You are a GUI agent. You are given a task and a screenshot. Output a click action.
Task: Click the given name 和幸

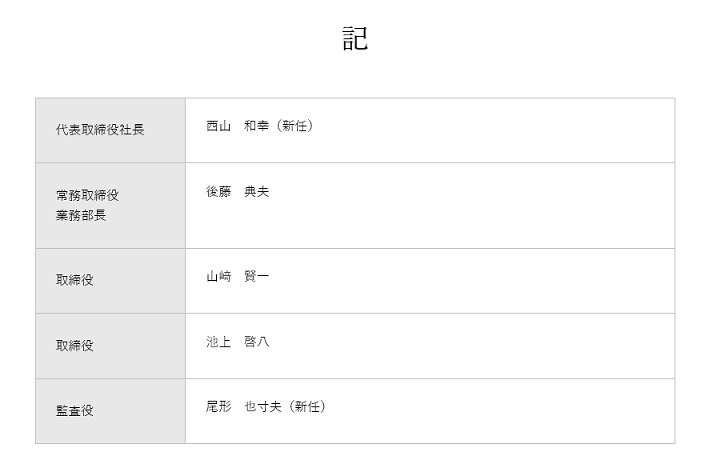tap(256, 127)
